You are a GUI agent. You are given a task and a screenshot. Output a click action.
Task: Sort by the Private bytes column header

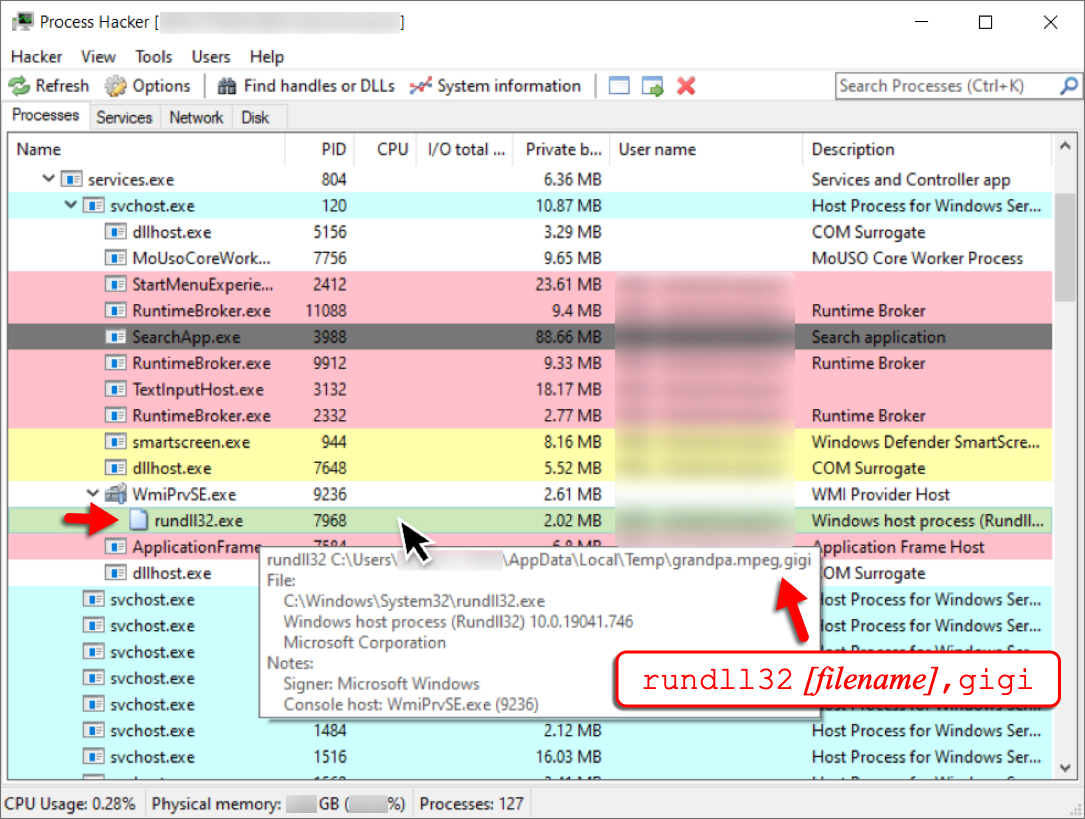[x=562, y=149]
